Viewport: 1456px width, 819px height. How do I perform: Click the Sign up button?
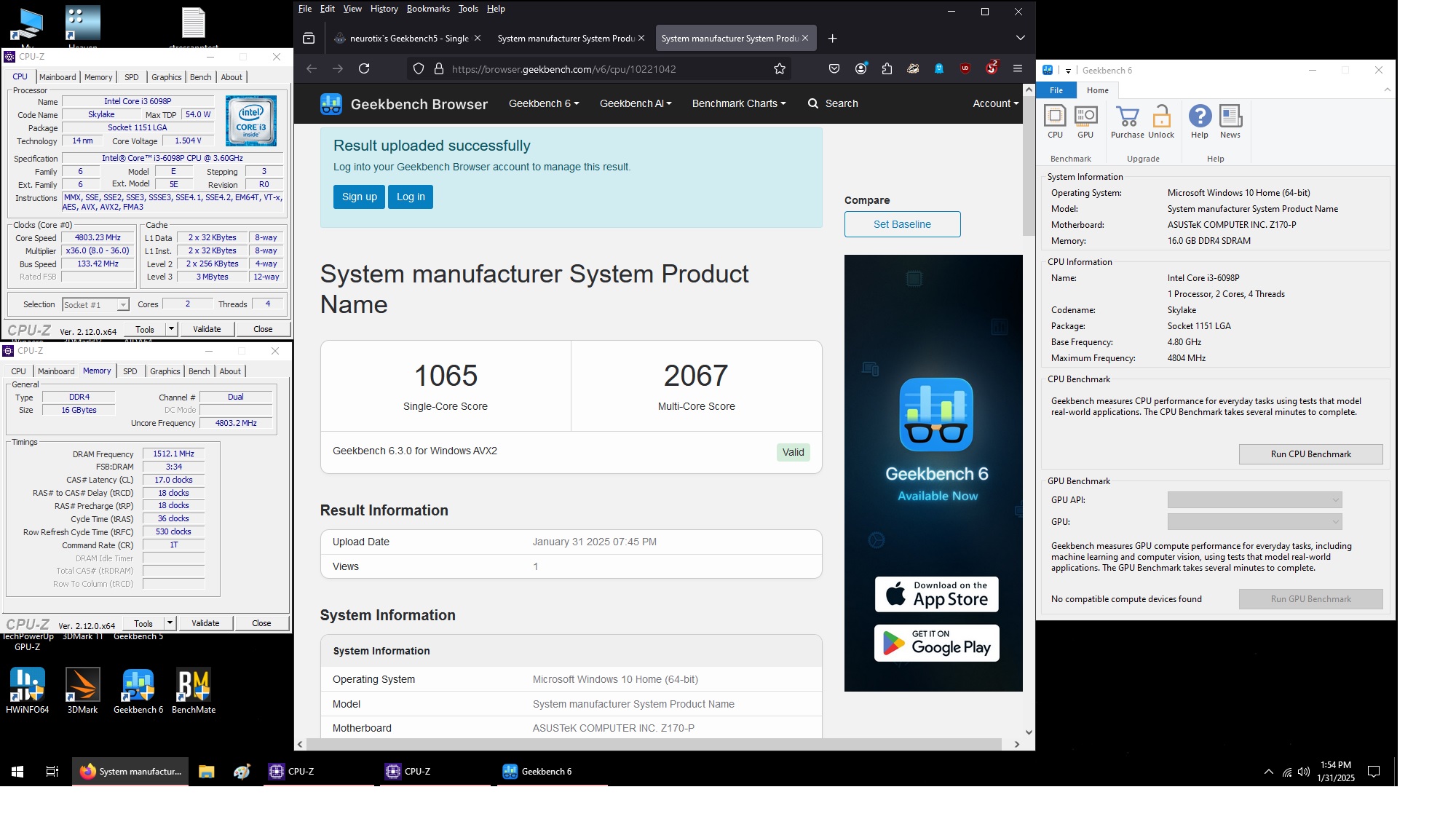(360, 197)
